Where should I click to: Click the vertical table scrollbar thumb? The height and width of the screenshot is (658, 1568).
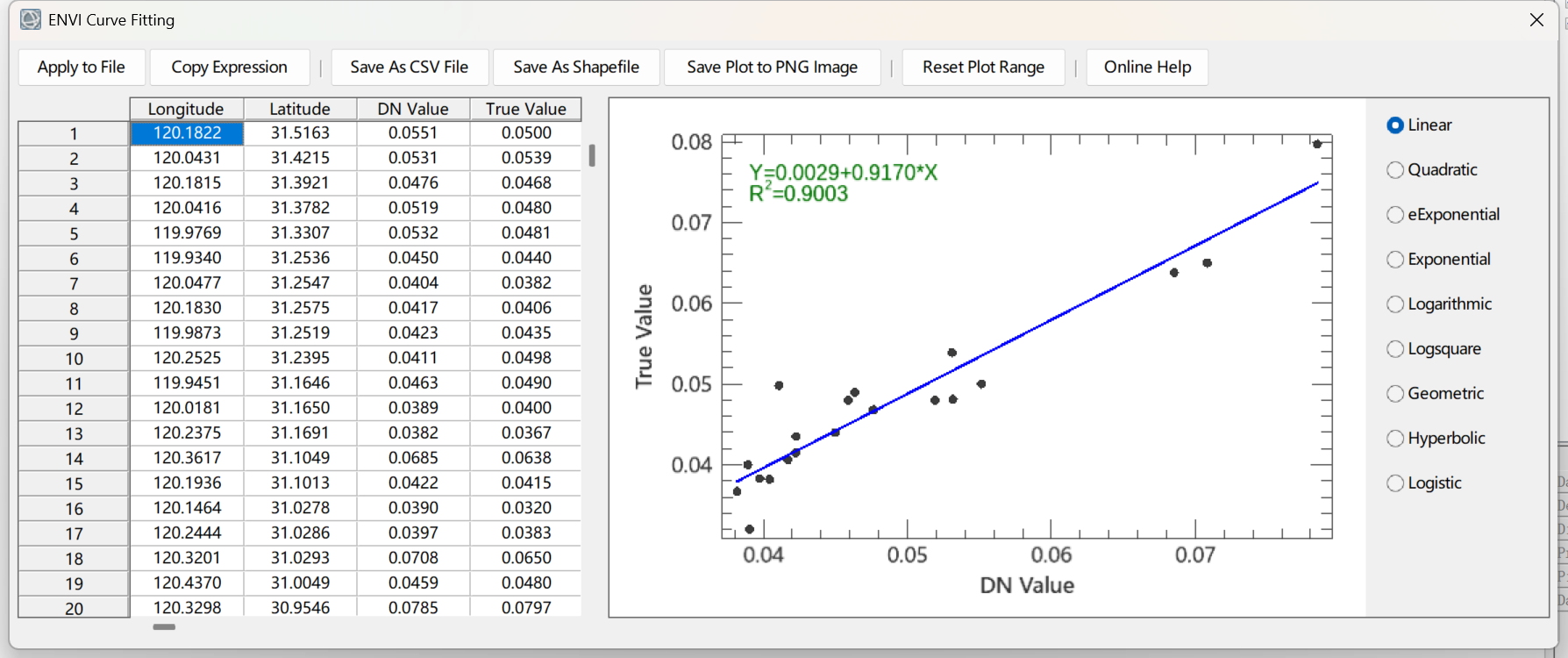(592, 155)
